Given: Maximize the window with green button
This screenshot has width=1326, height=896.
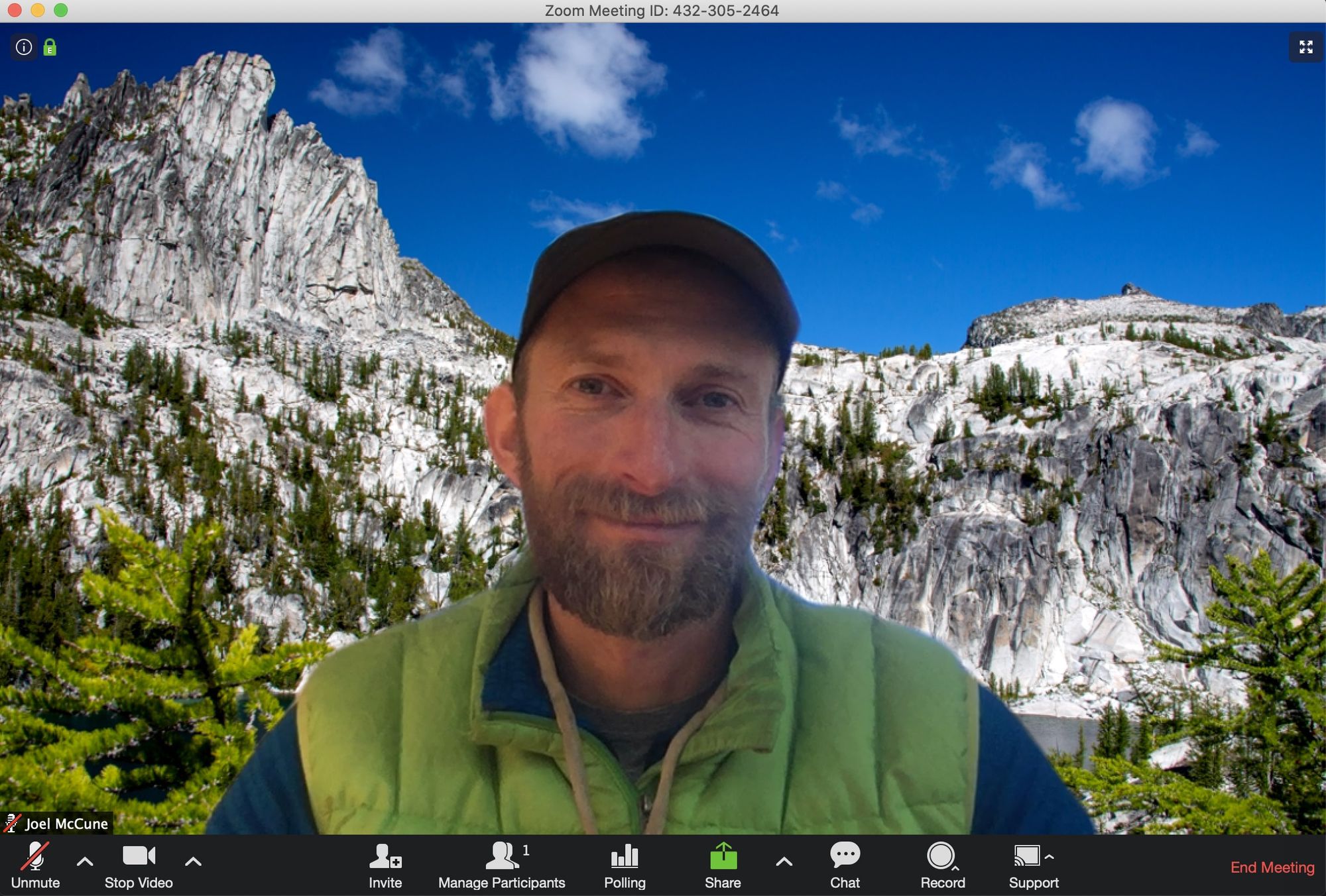Looking at the screenshot, I should (x=61, y=10).
